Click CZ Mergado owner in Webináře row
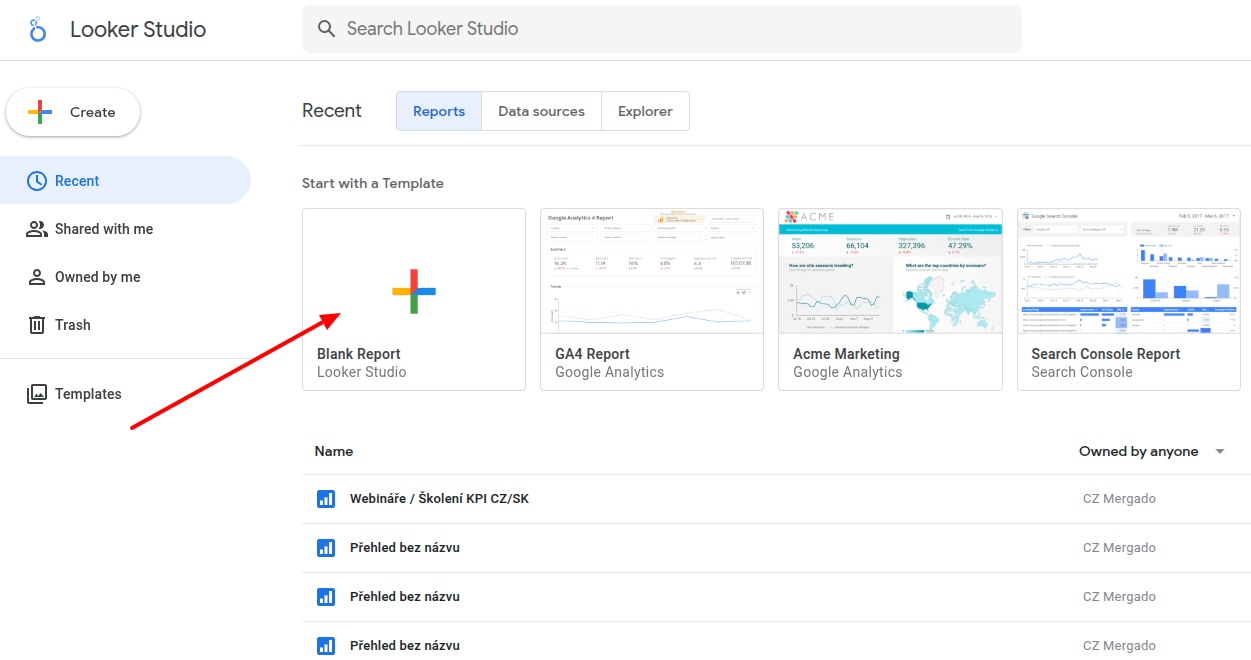 point(1119,499)
